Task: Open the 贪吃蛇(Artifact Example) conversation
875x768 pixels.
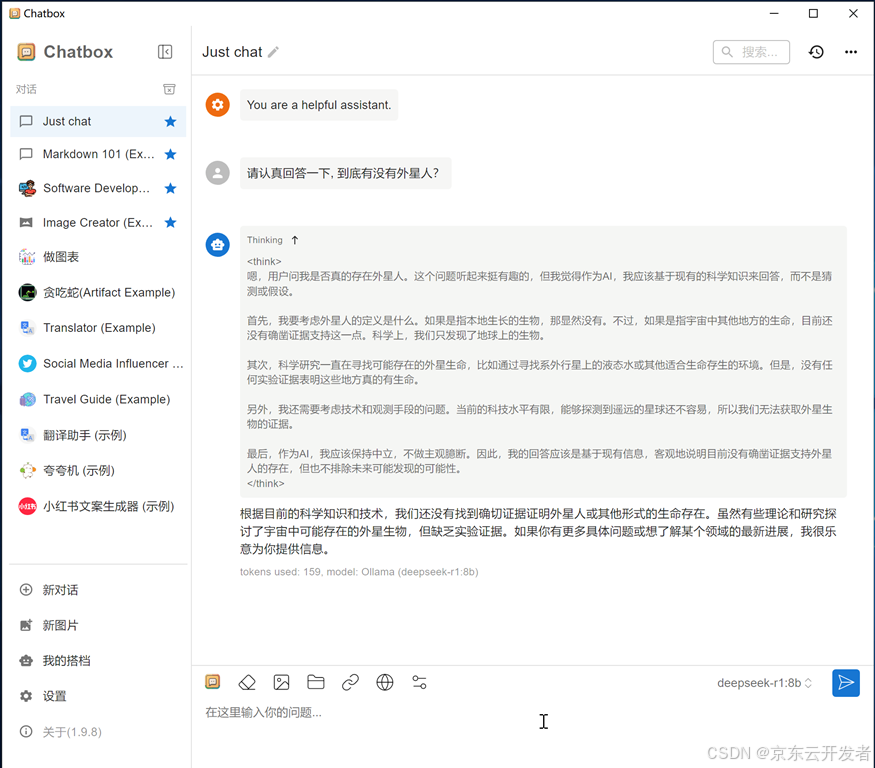Action: pyautogui.click(x=98, y=292)
